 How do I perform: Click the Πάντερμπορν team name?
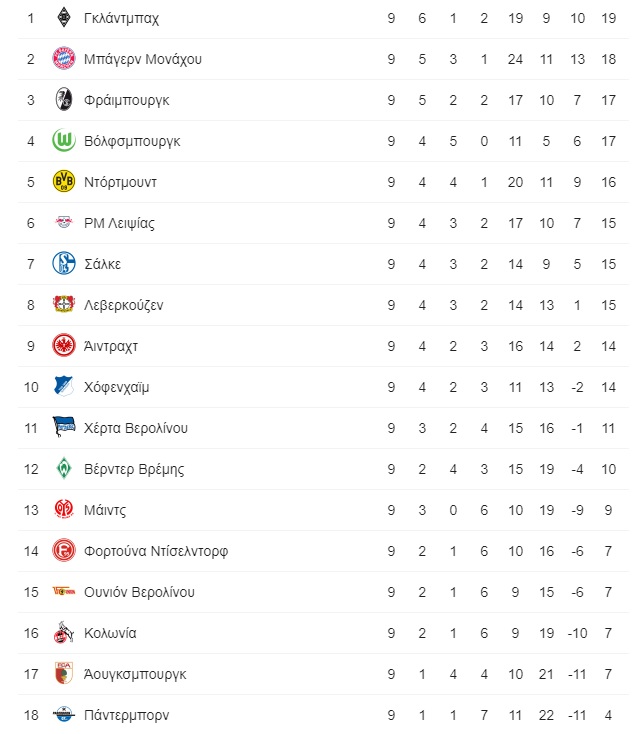pos(126,715)
